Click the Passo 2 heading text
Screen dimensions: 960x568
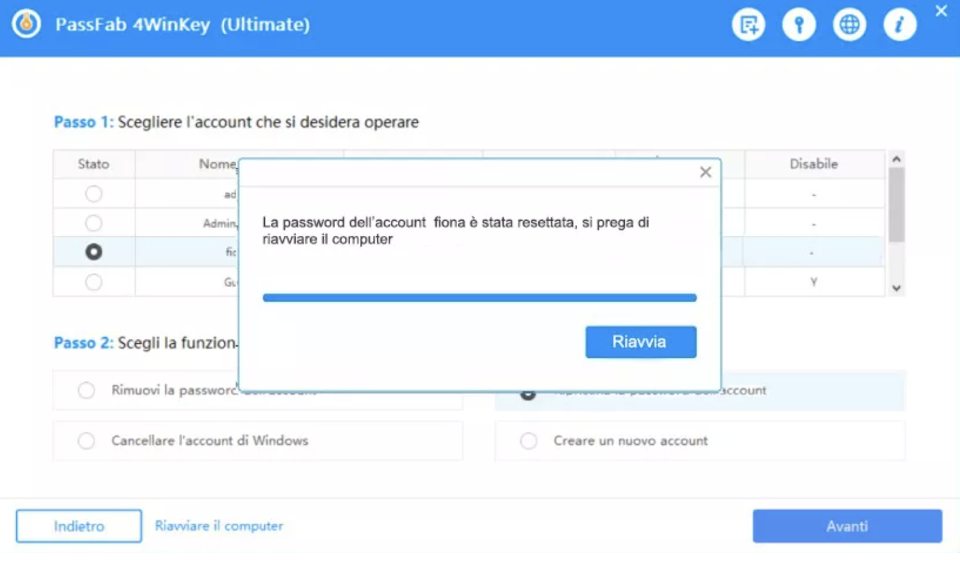[x=146, y=343]
